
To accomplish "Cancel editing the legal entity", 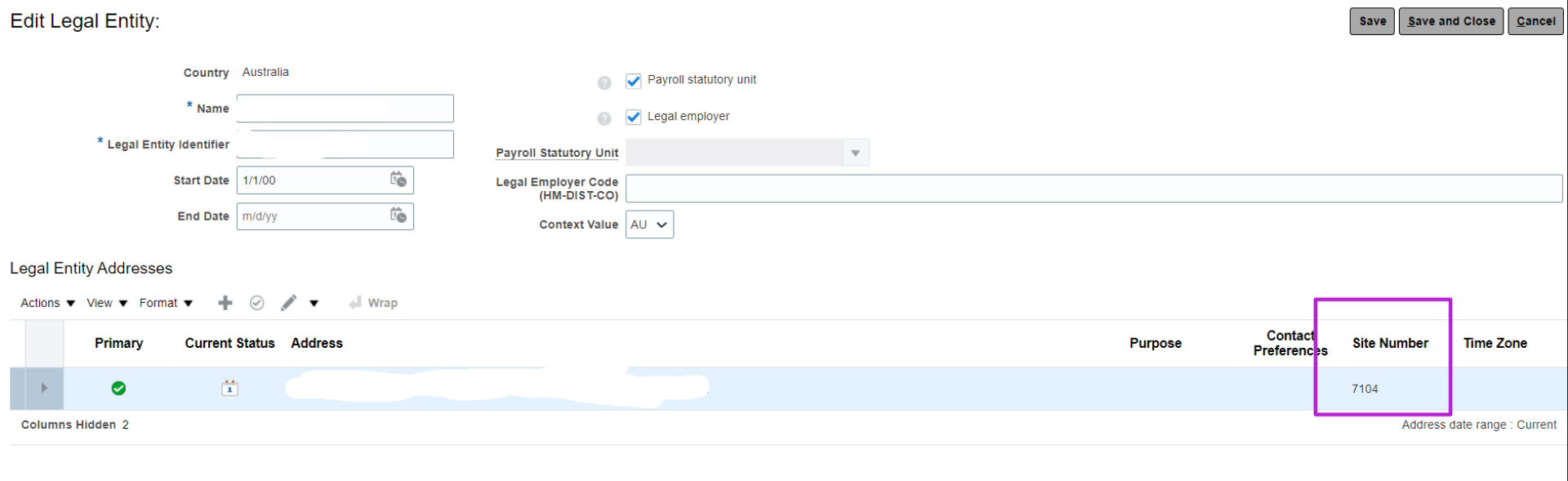I will coord(1535,20).
